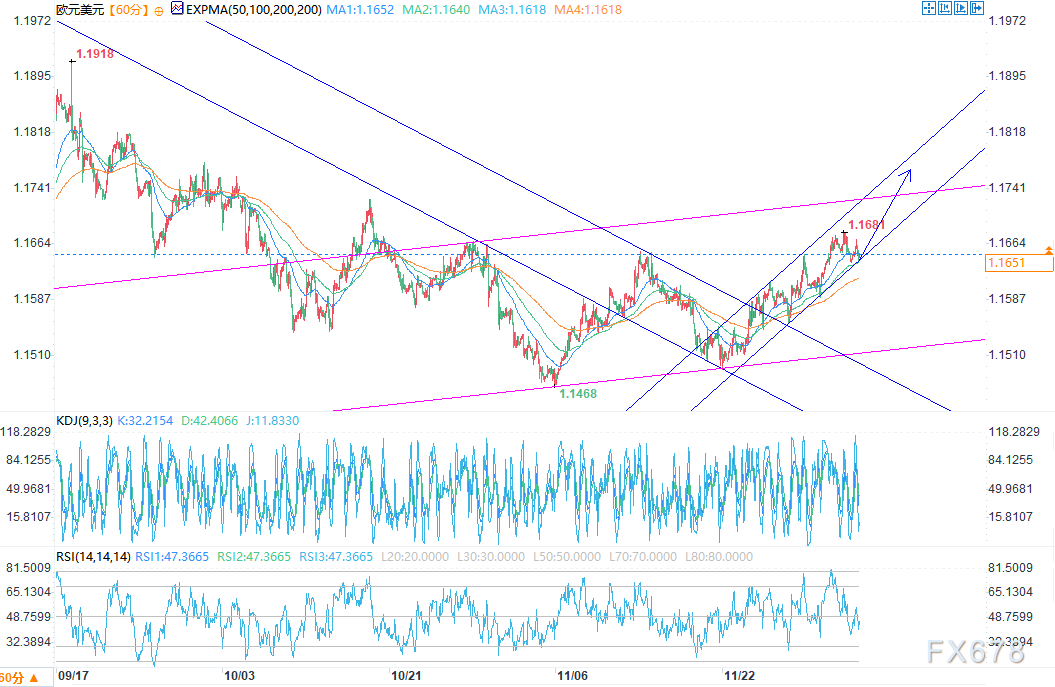The image size is (1055, 687).
Task: Click the orange circled-plus icon beside 60分
Action: coord(159,10)
